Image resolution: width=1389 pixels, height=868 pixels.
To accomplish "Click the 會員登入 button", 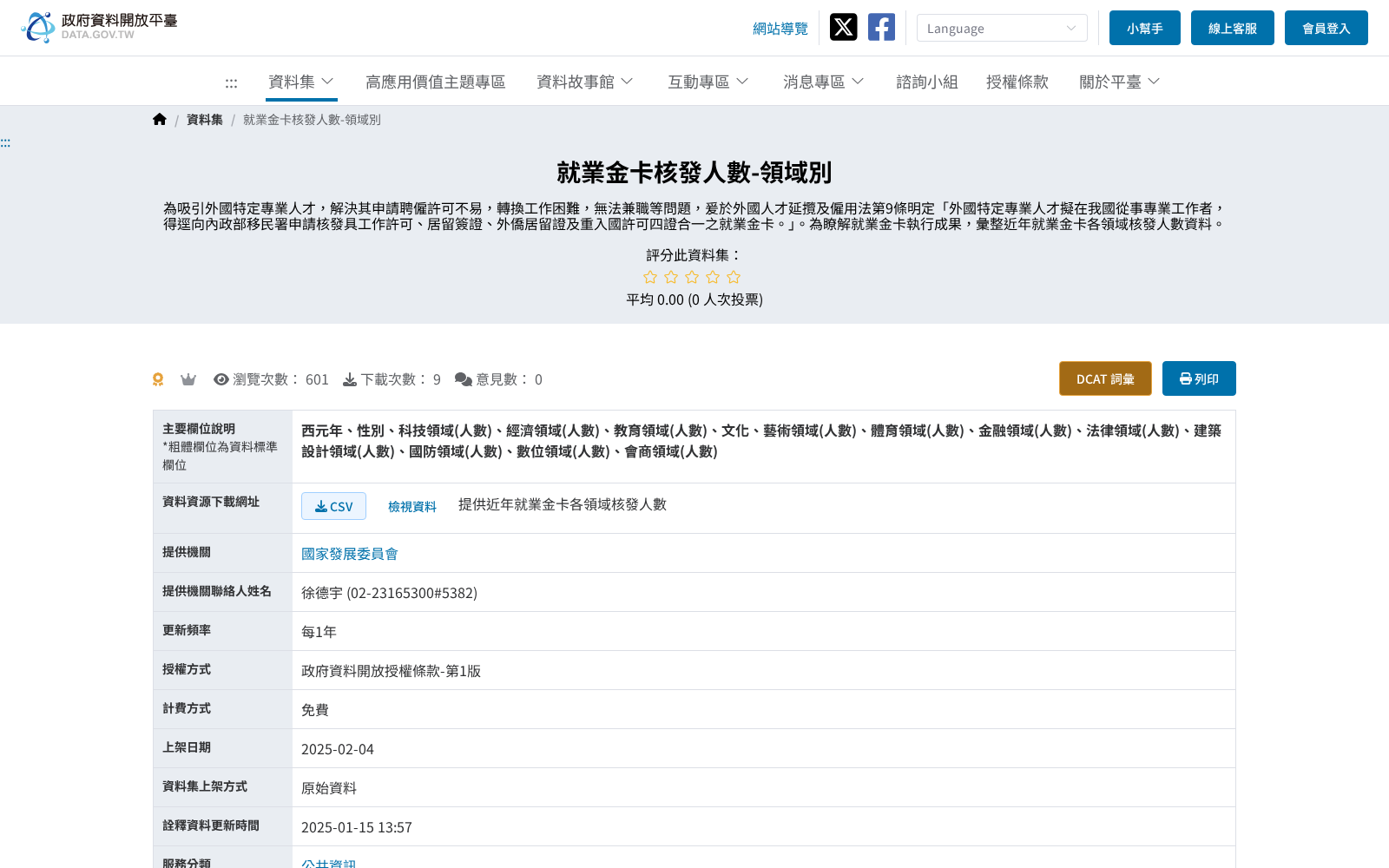I will pyautogui.click(x=1326, y=28).
